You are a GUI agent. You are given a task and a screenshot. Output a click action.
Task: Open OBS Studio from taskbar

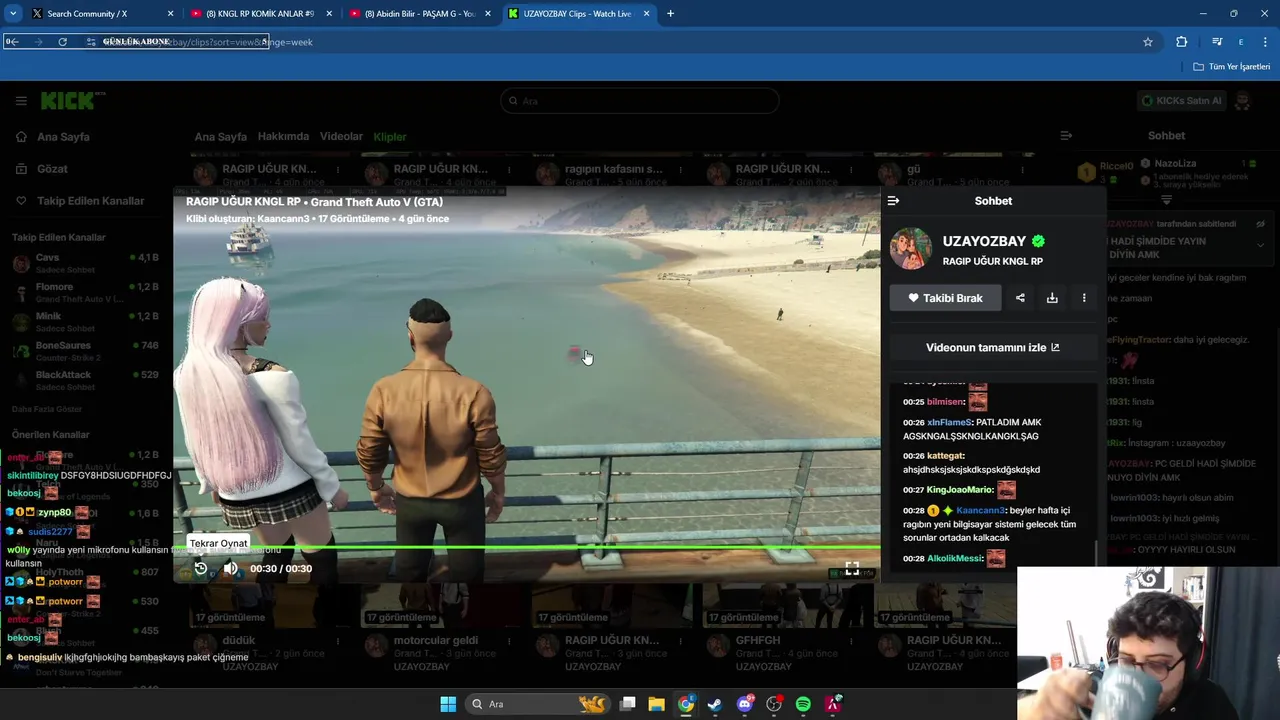click(x=774, y=704)
